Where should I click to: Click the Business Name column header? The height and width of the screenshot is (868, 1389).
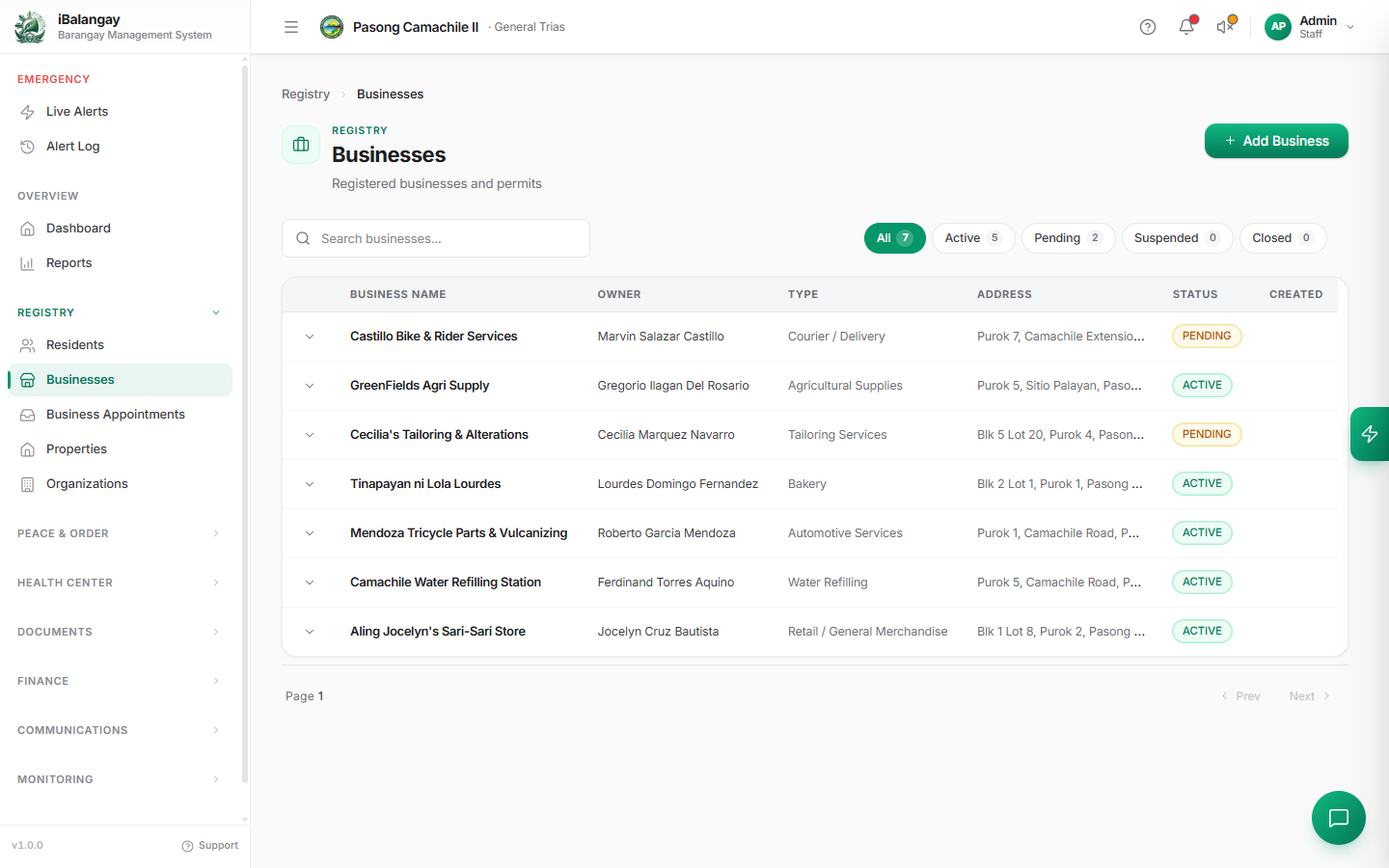tap(398, 295)
